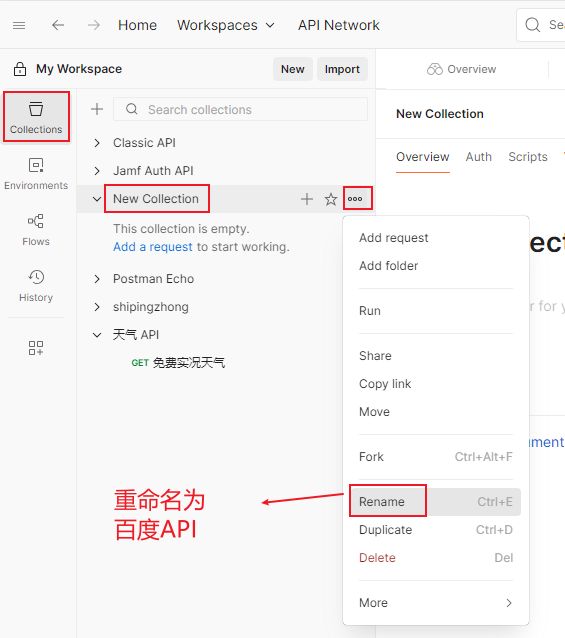Open the Collections sidebar tab
Viewport: 565px width, 638px height.
pos(36,117)
